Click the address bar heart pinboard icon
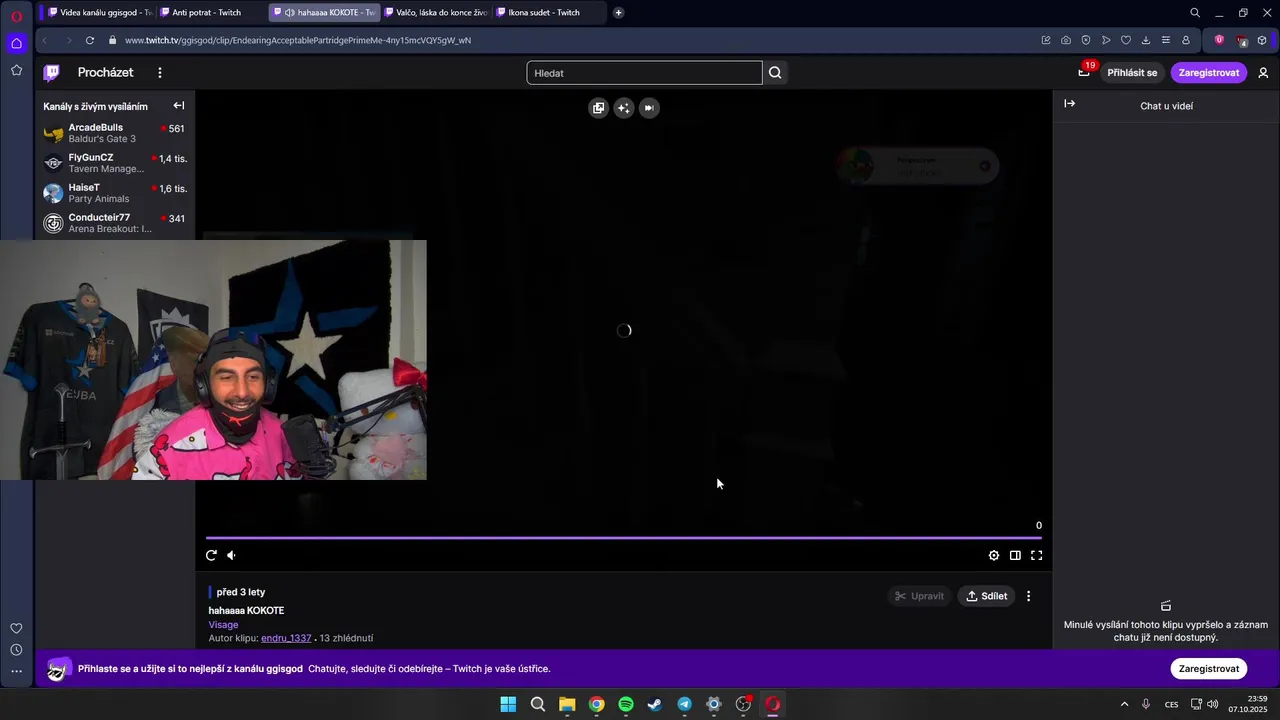The height and width of the screenshot is (720, 1280). point(1126,40)
